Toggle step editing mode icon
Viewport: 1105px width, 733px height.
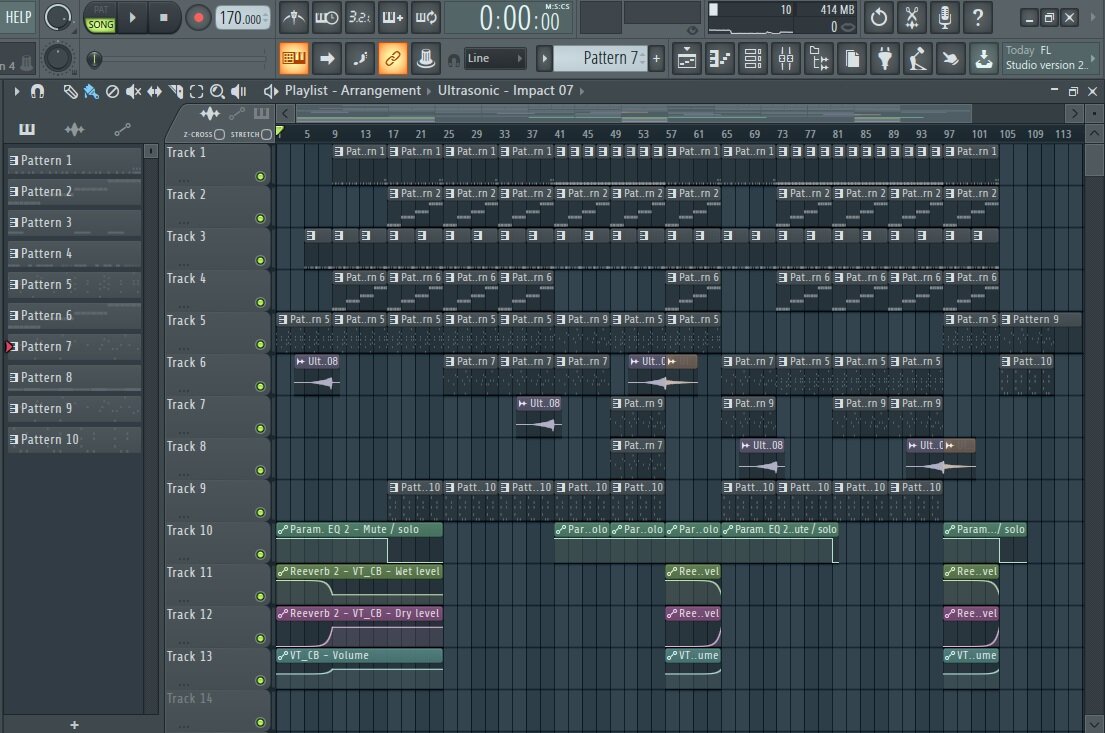(x=359, y=58)
